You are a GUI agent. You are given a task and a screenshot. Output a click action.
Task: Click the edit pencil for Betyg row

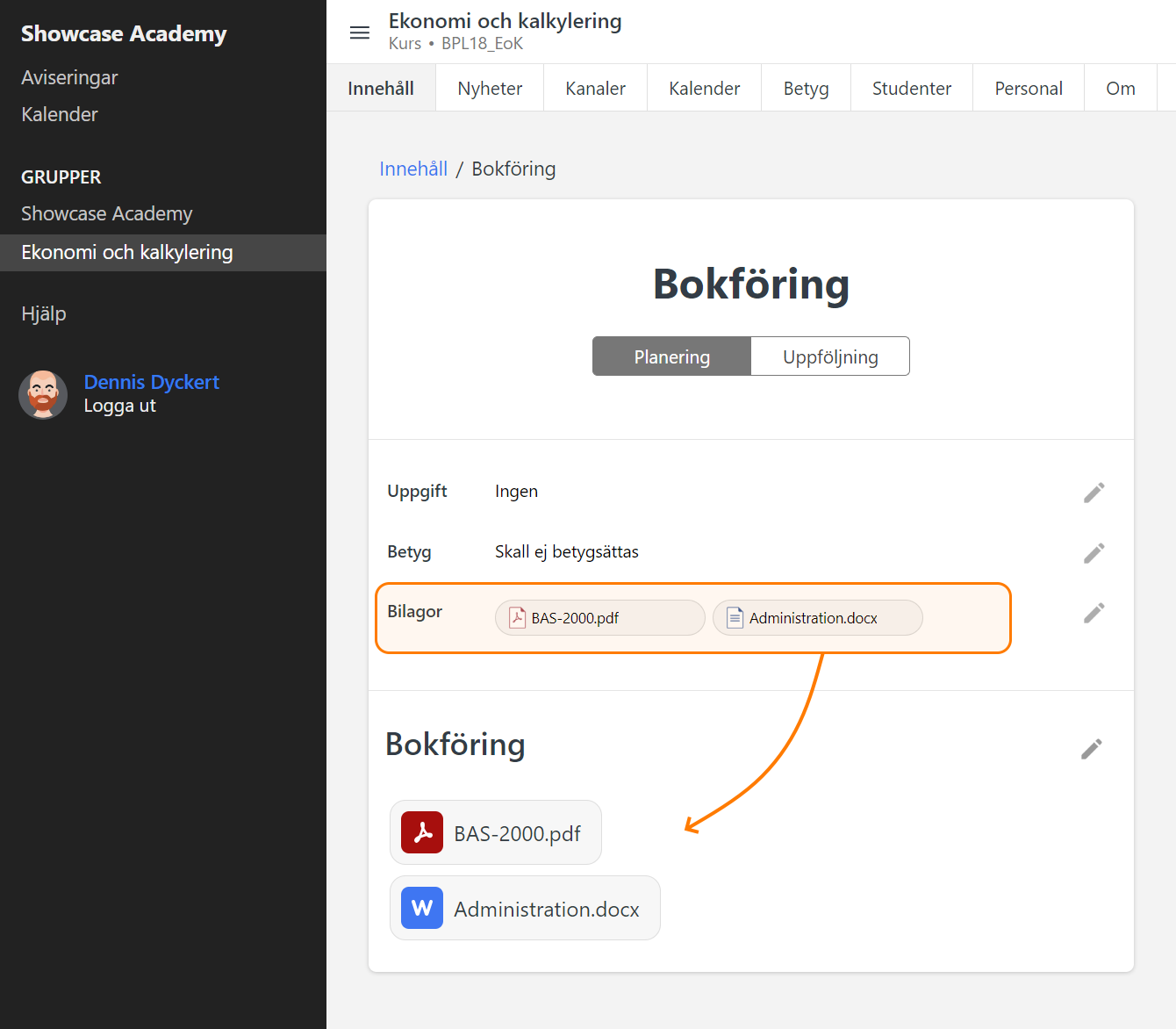point(1094,553)
